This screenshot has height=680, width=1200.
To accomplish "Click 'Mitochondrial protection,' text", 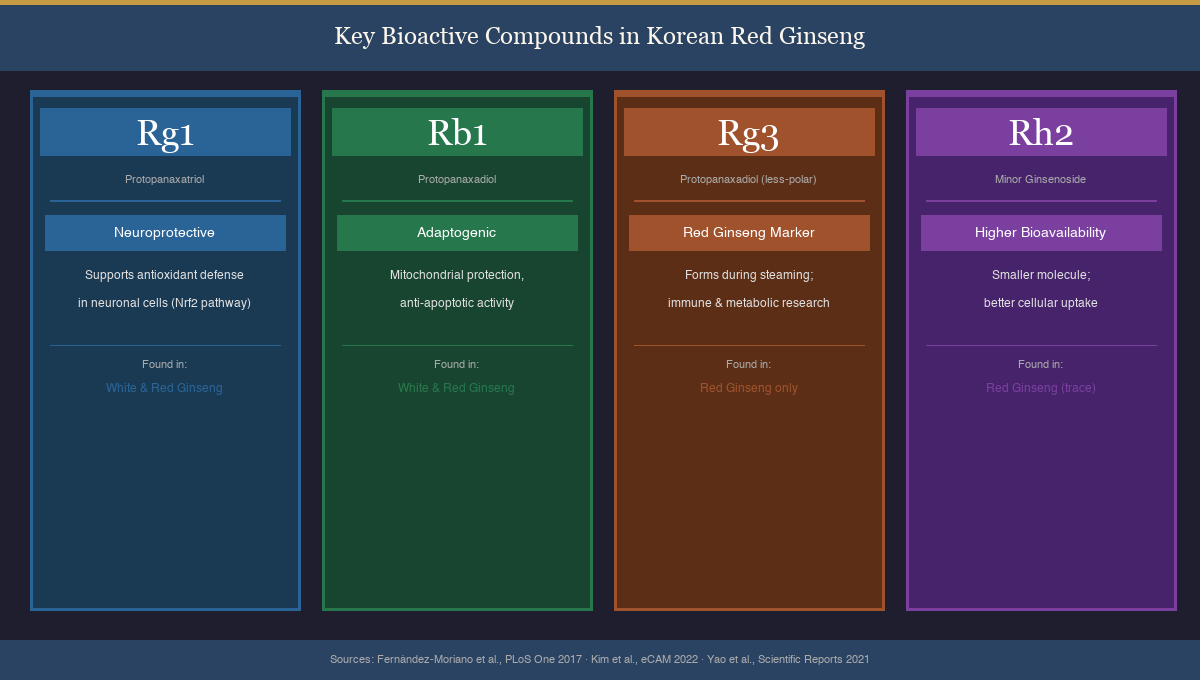I will point(457,275).
